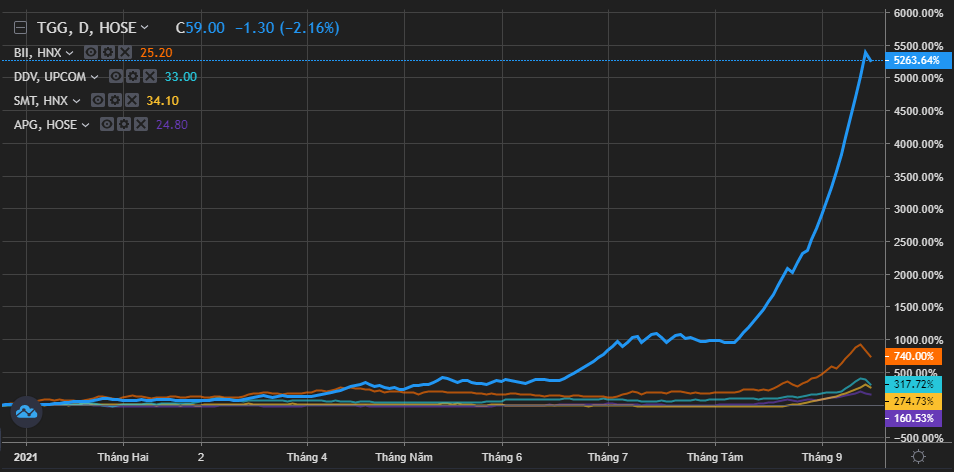This screenshot has height=472, width=954.
Task: Click the 2021 label on time axis
Action: [x=27, y=457]
